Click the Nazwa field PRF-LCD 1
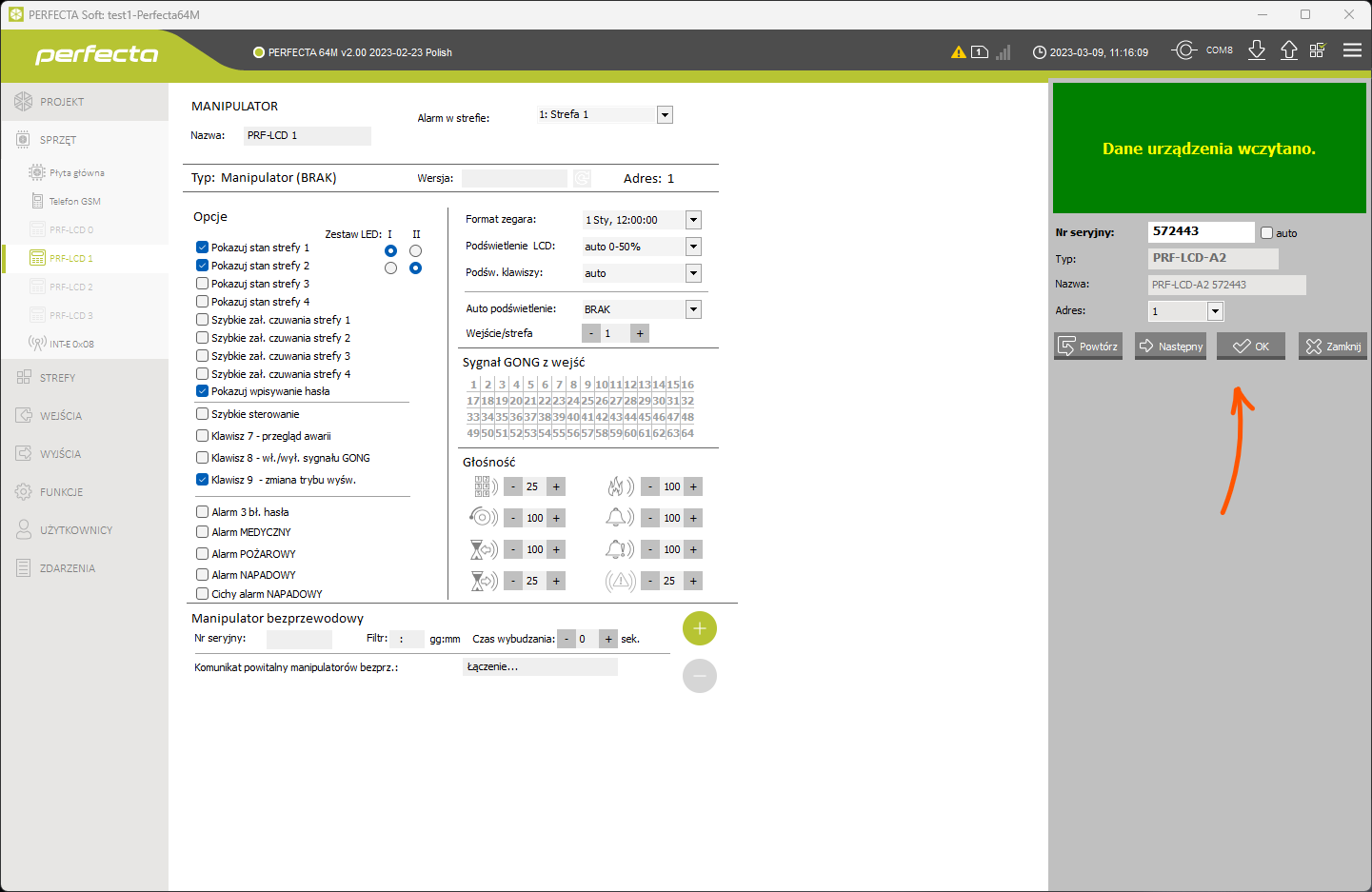 (307, 136)
